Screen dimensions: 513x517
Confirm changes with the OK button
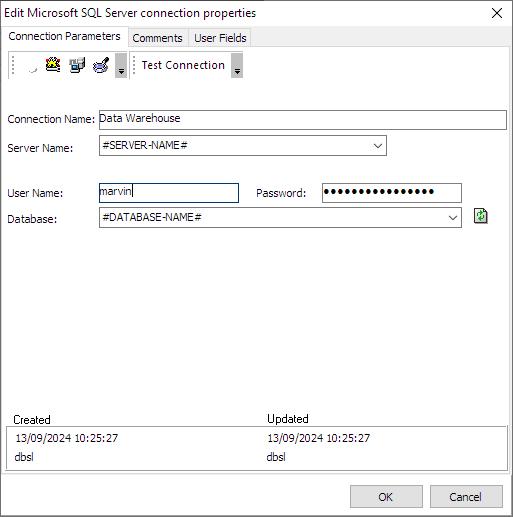click(x=386, y=497)
